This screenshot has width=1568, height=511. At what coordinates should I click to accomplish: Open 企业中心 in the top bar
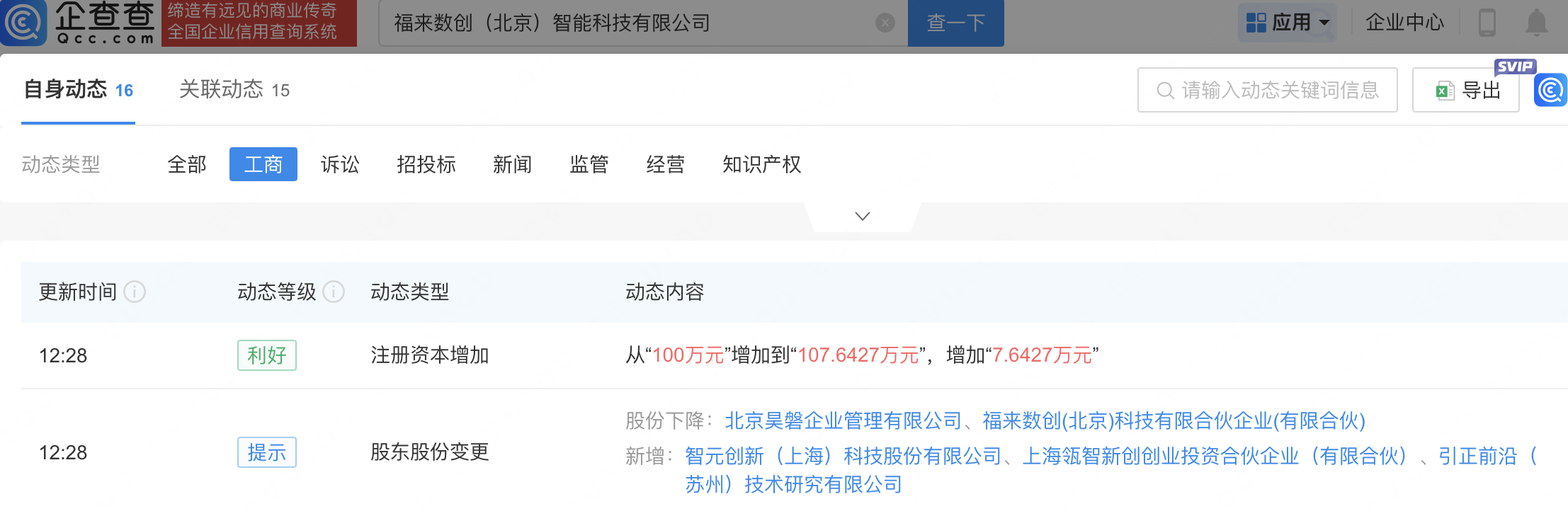1404,23
